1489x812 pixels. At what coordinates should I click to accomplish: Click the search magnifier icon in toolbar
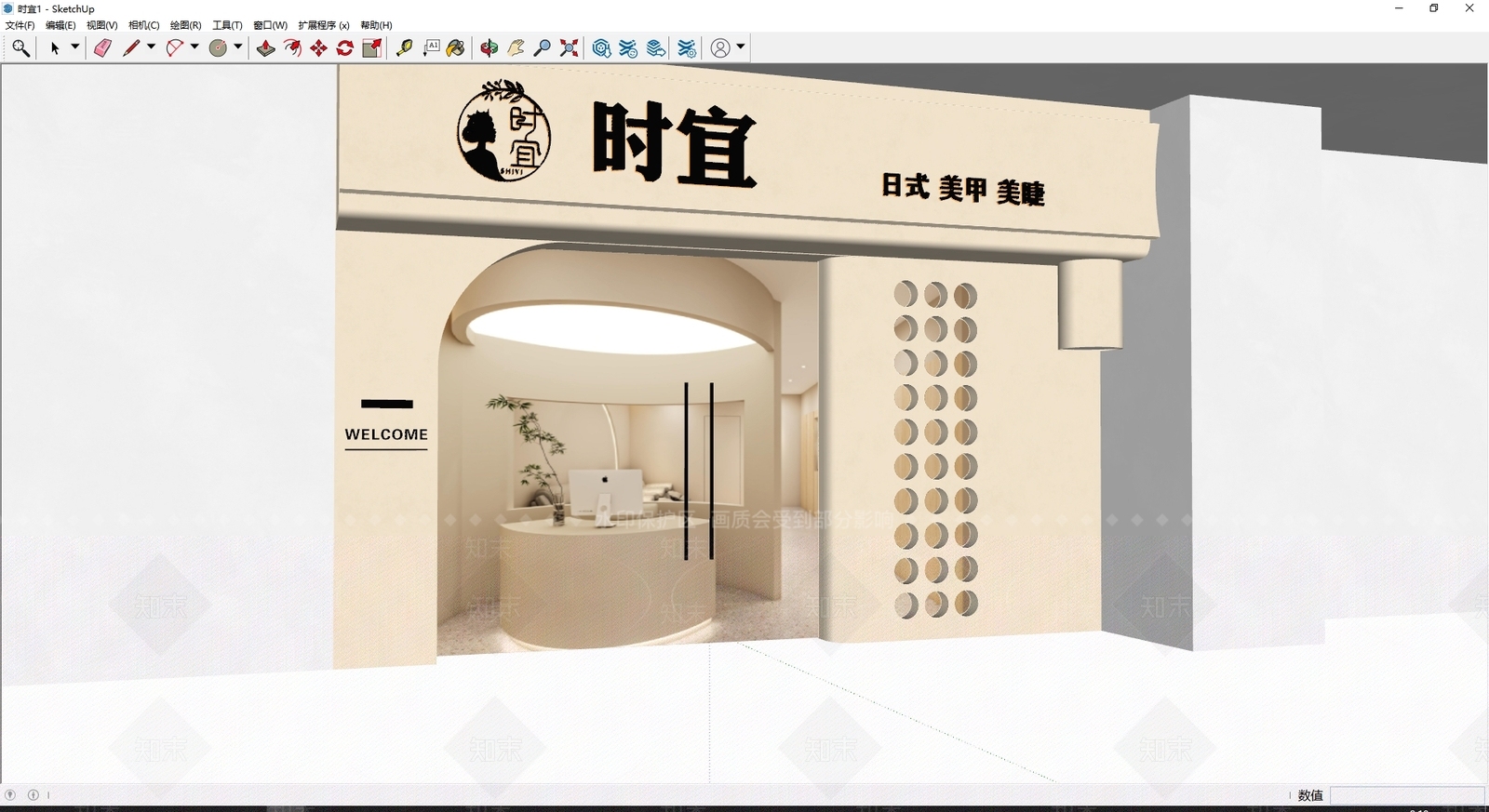click(20, 48)
